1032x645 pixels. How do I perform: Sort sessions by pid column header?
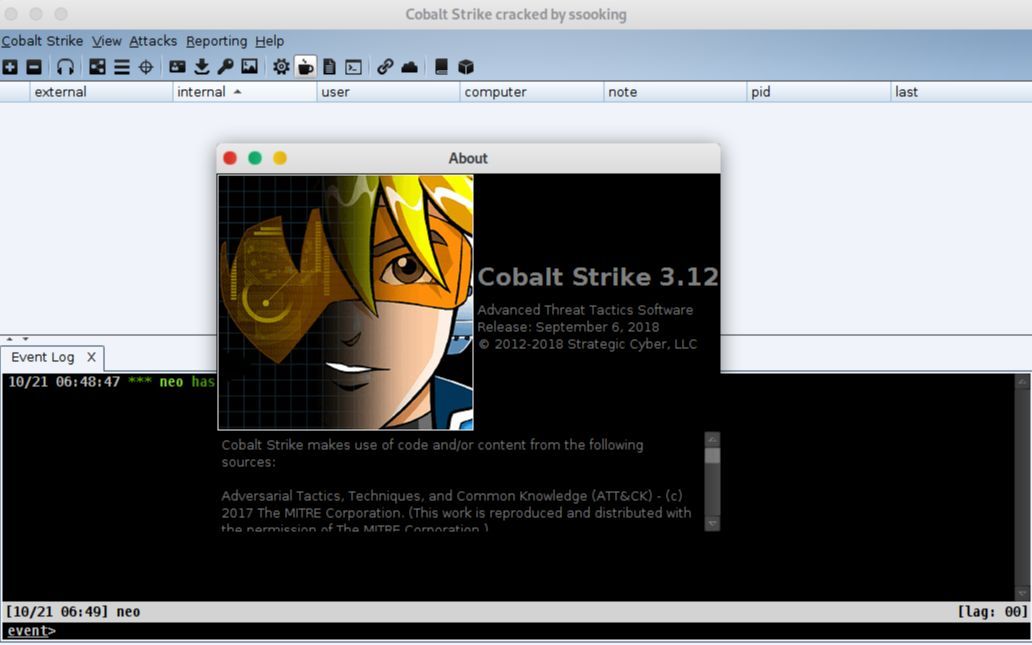pos(819,92)
